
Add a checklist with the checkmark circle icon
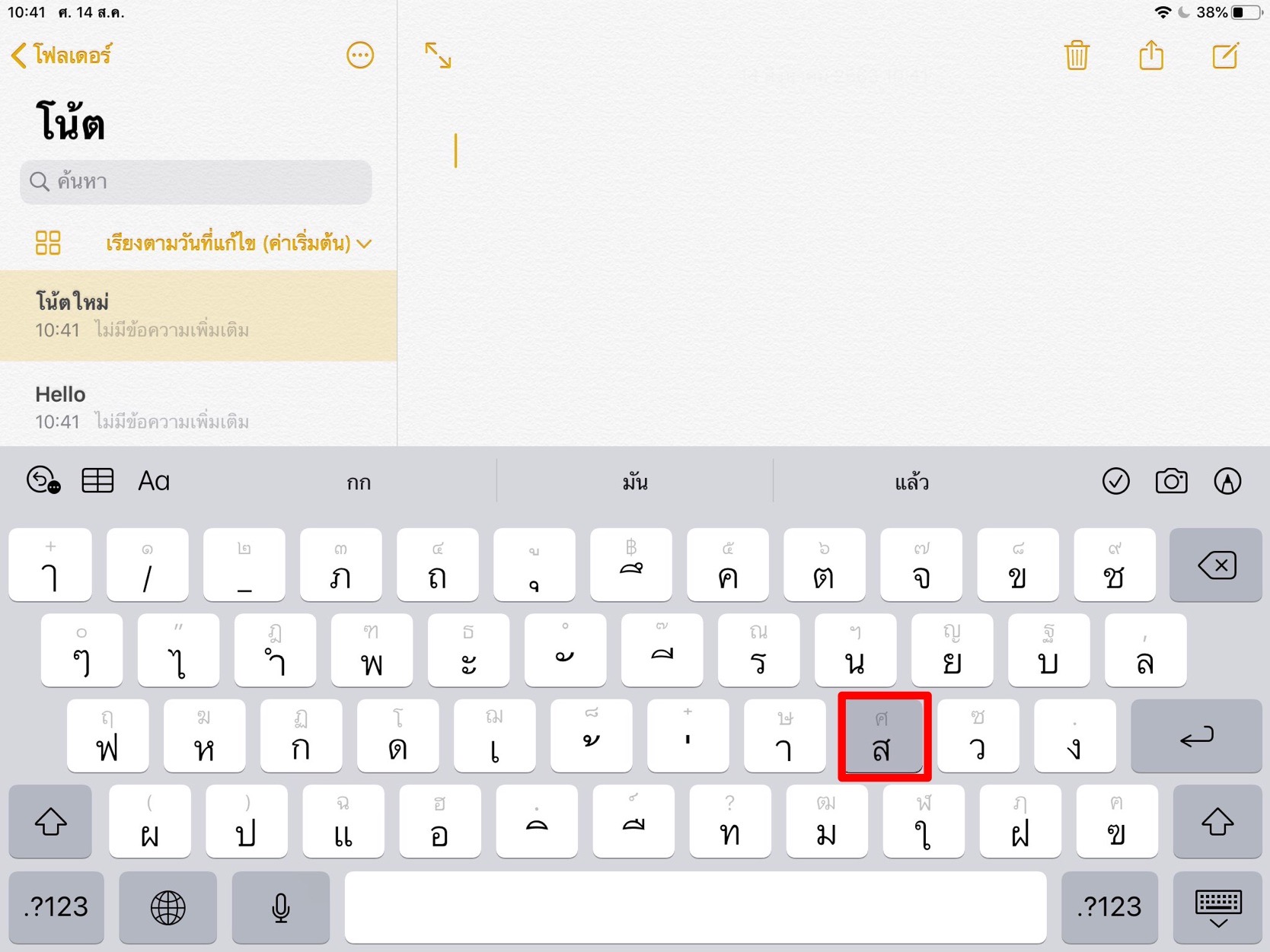pos(1116,481)
